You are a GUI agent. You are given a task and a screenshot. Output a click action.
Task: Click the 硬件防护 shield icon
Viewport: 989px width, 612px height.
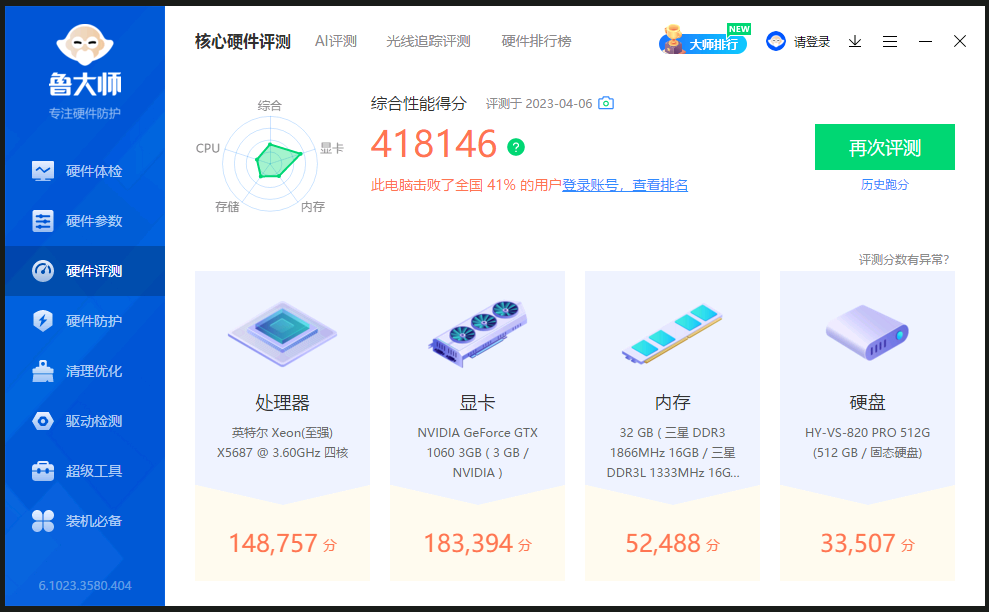click(x=43, y=321)
